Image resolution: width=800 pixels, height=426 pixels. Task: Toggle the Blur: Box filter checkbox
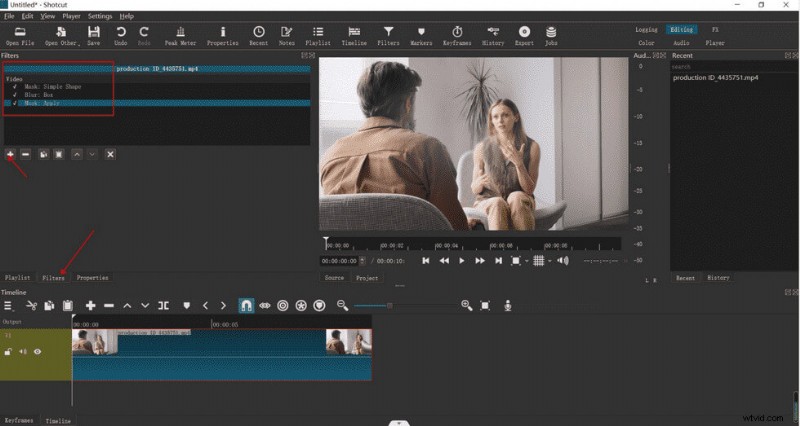[x=15, y=95]
